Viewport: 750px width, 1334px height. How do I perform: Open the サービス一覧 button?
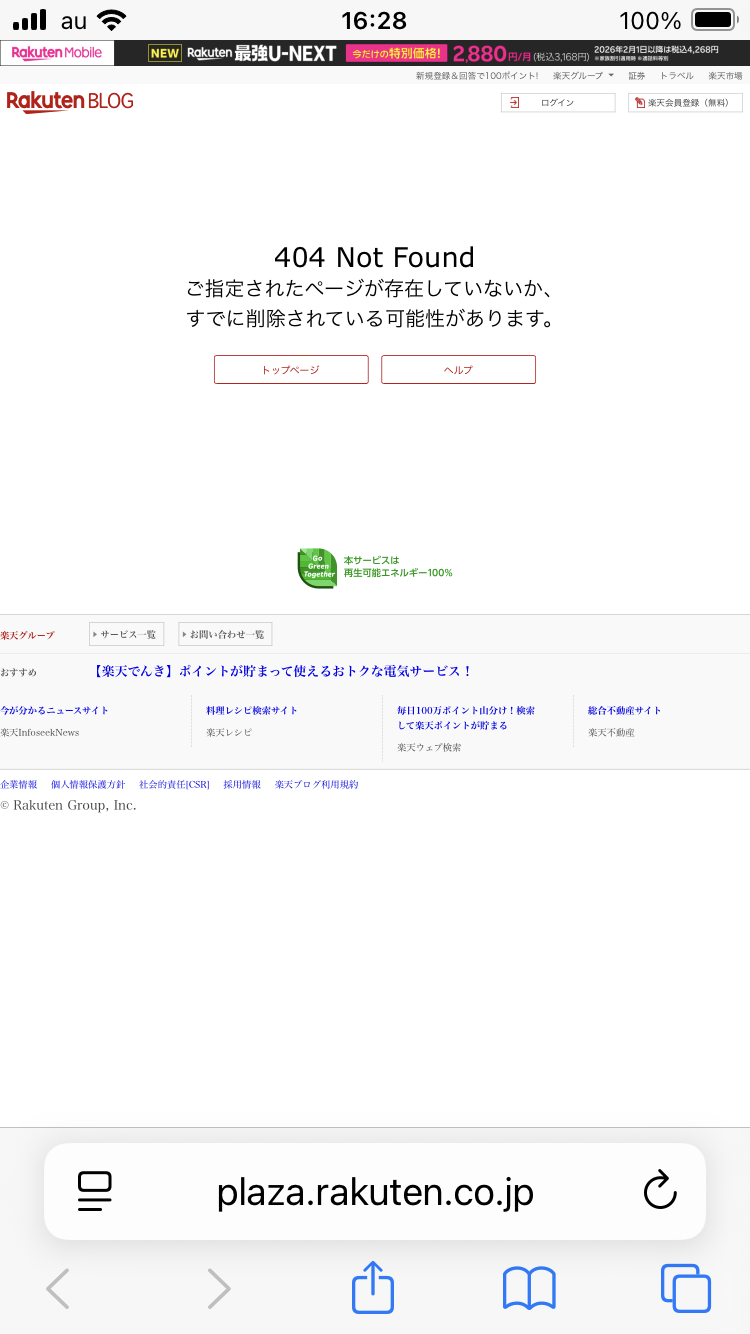[126, 634]
